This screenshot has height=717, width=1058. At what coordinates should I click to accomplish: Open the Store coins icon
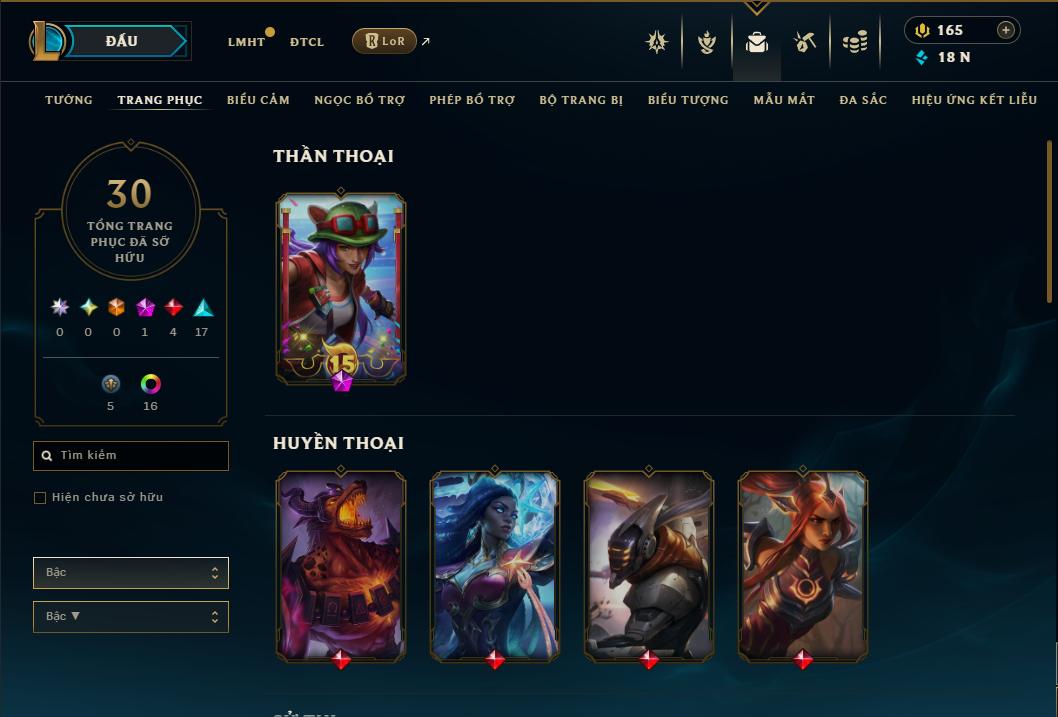click(x=855, y=42)
